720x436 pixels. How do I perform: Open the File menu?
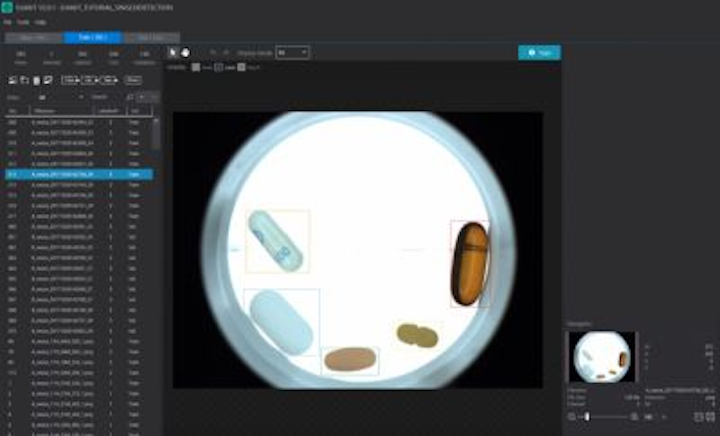coord(7,22)
